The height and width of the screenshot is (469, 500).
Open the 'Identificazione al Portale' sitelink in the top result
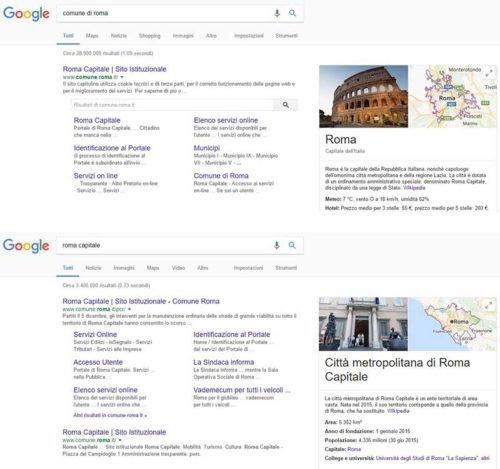pos(112,148)
